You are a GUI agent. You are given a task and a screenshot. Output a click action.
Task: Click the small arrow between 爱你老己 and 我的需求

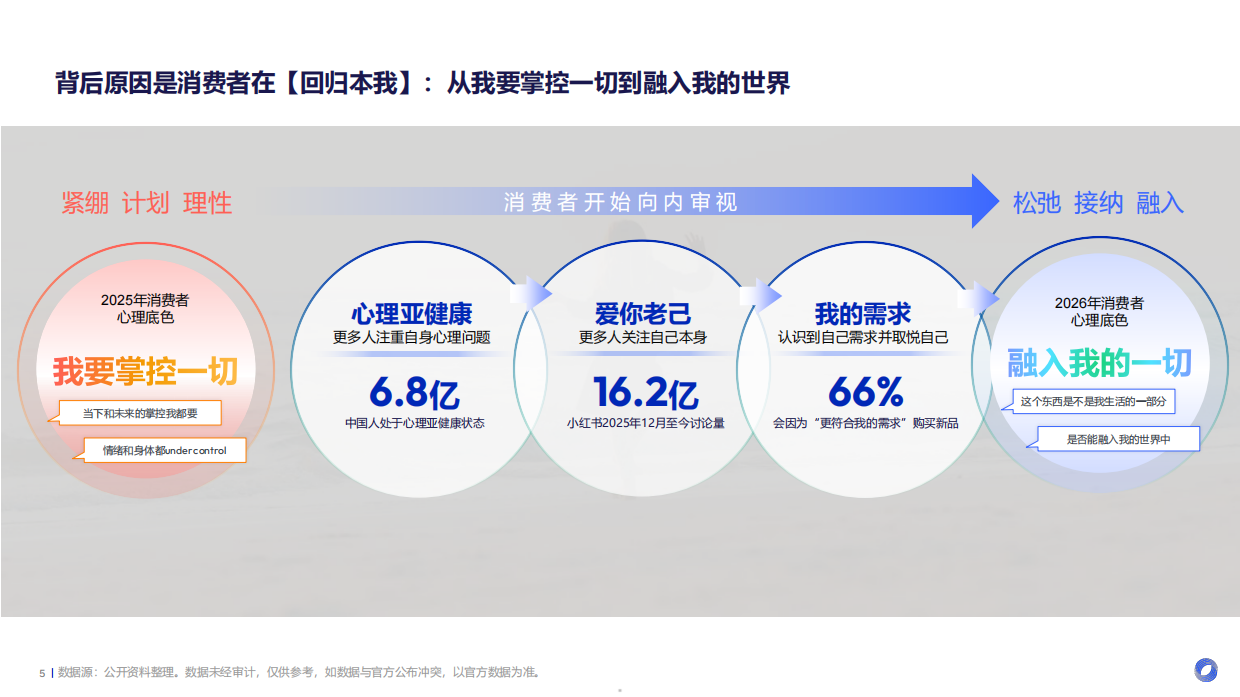pyautogui.click(x=760, y=294)
